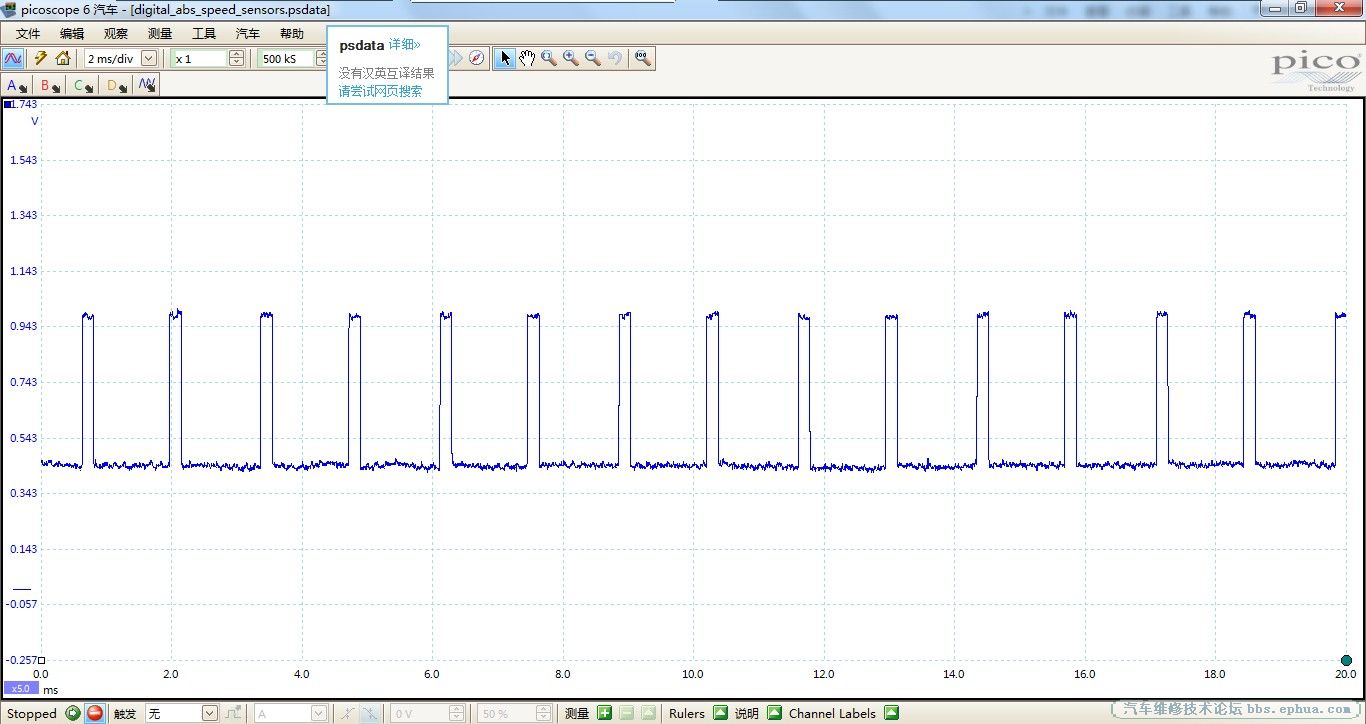Image resolution: width=1366 pixels, height=724 pixels.
Task: Click the teal time ruler handle
Action: 1346,660
